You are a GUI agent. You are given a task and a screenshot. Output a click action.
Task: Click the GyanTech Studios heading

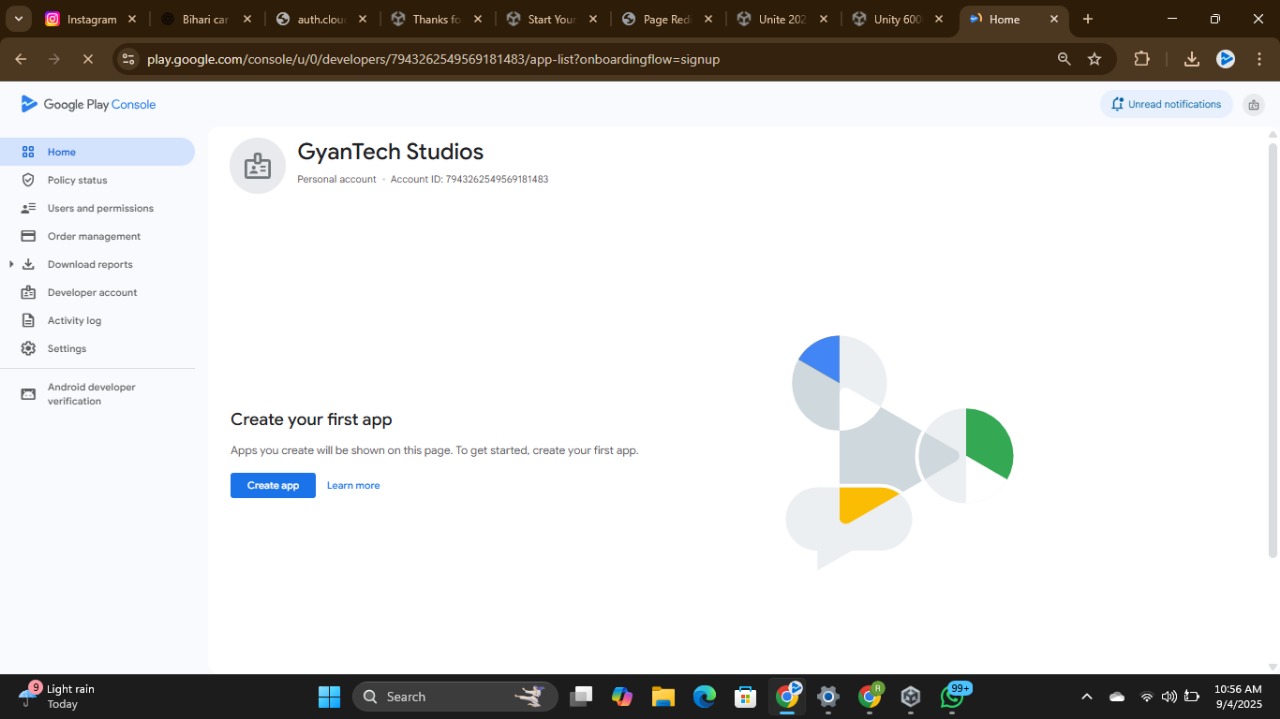point(390,152)
